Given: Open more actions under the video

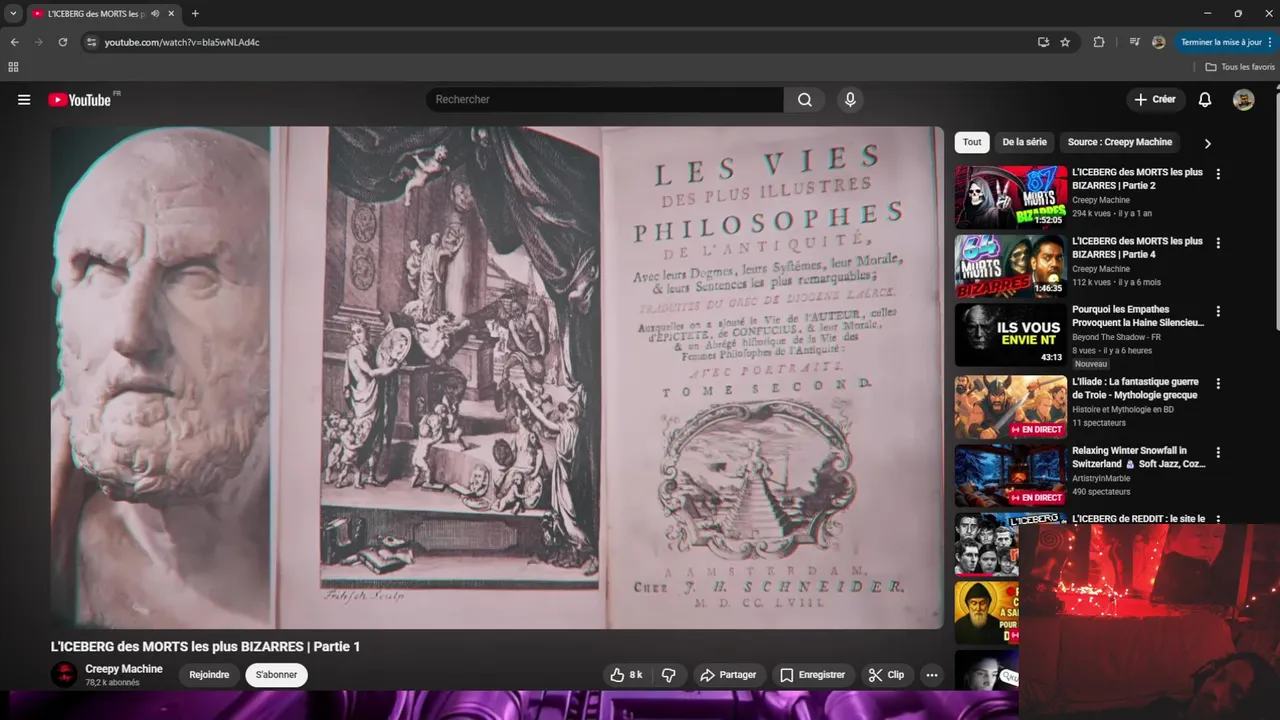Looking at the screenshot, I should 932,675.
